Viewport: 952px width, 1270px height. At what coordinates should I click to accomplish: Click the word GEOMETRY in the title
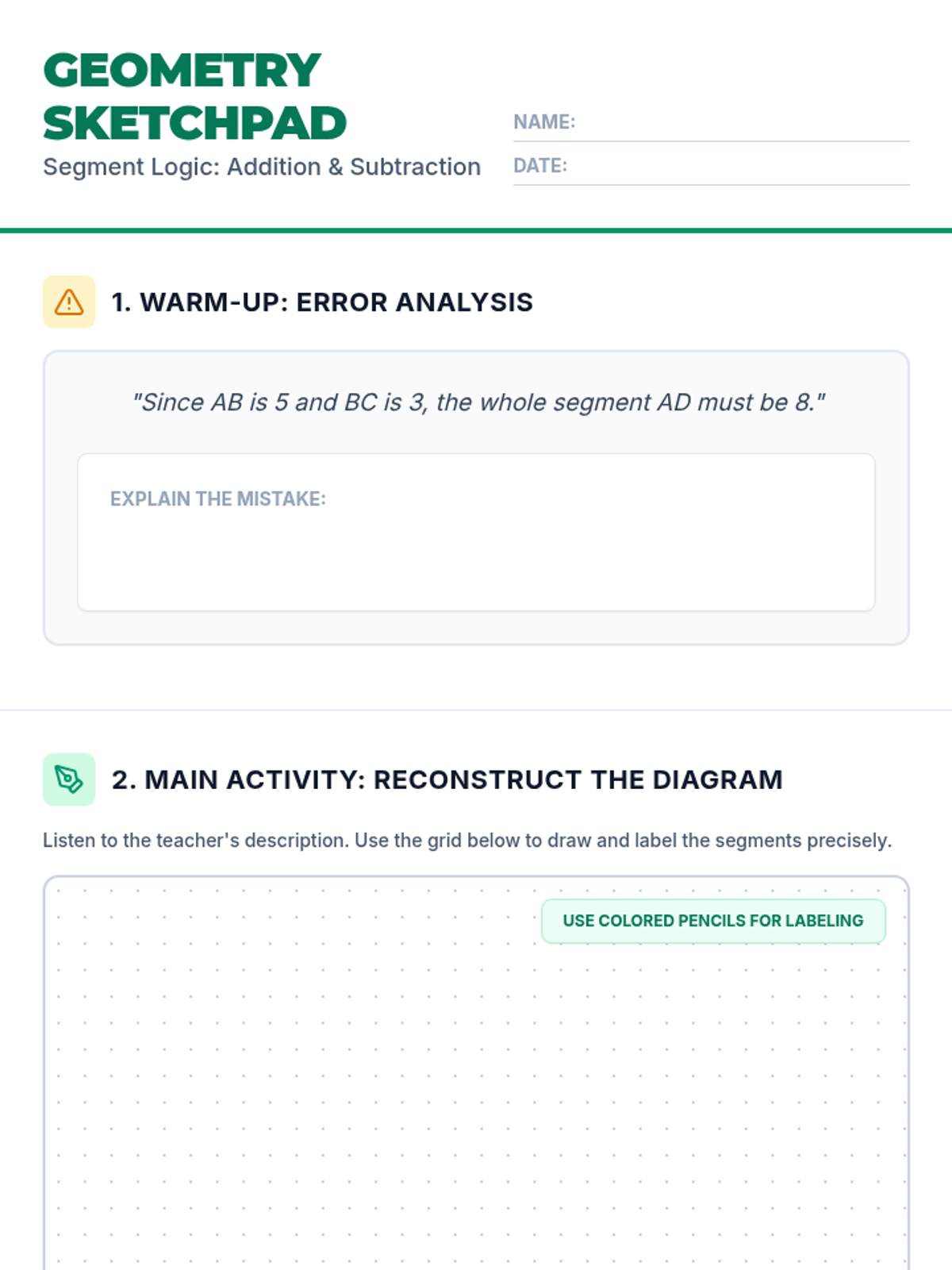(x=182, y=71)
